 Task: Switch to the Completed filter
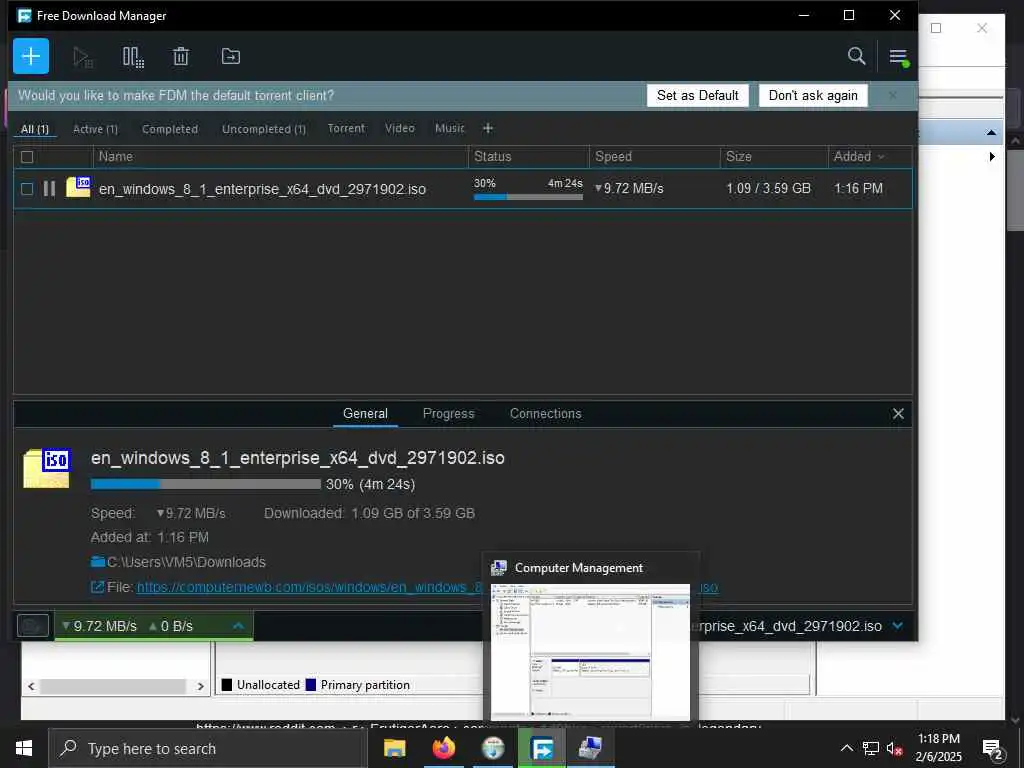tap(170, 129)
